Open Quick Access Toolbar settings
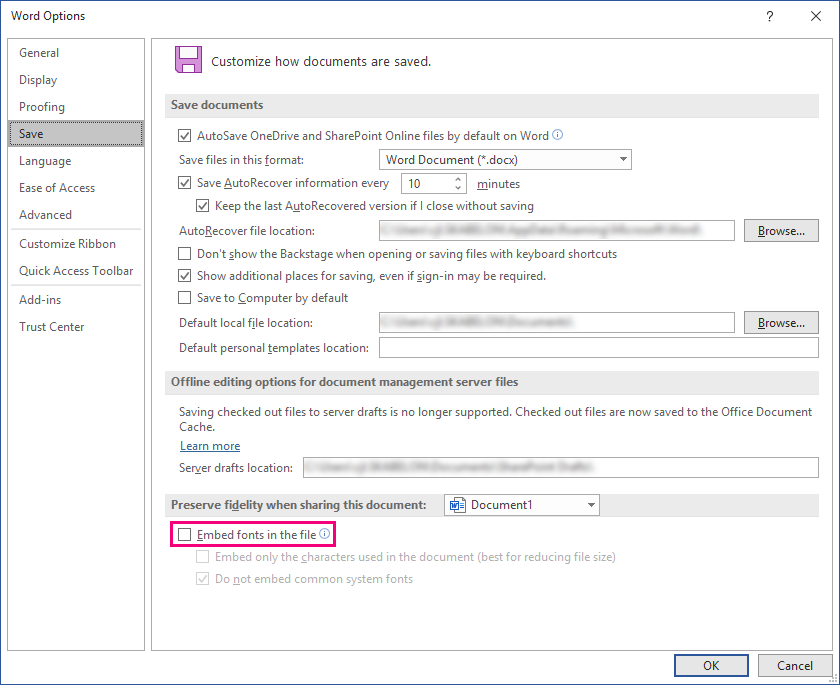 coord(77,270)
